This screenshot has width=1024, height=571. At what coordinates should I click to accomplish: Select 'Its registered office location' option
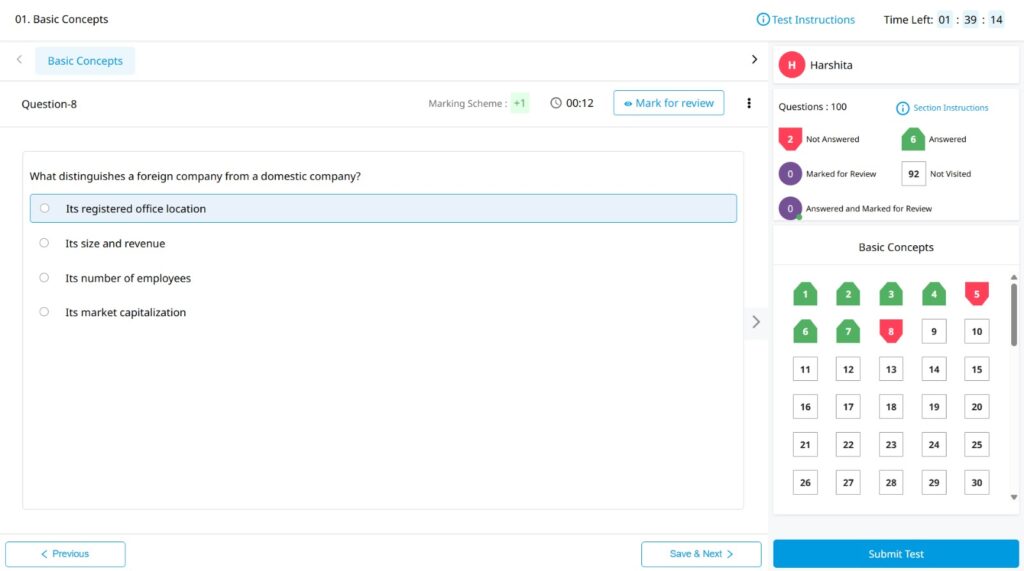pos(44,209)
